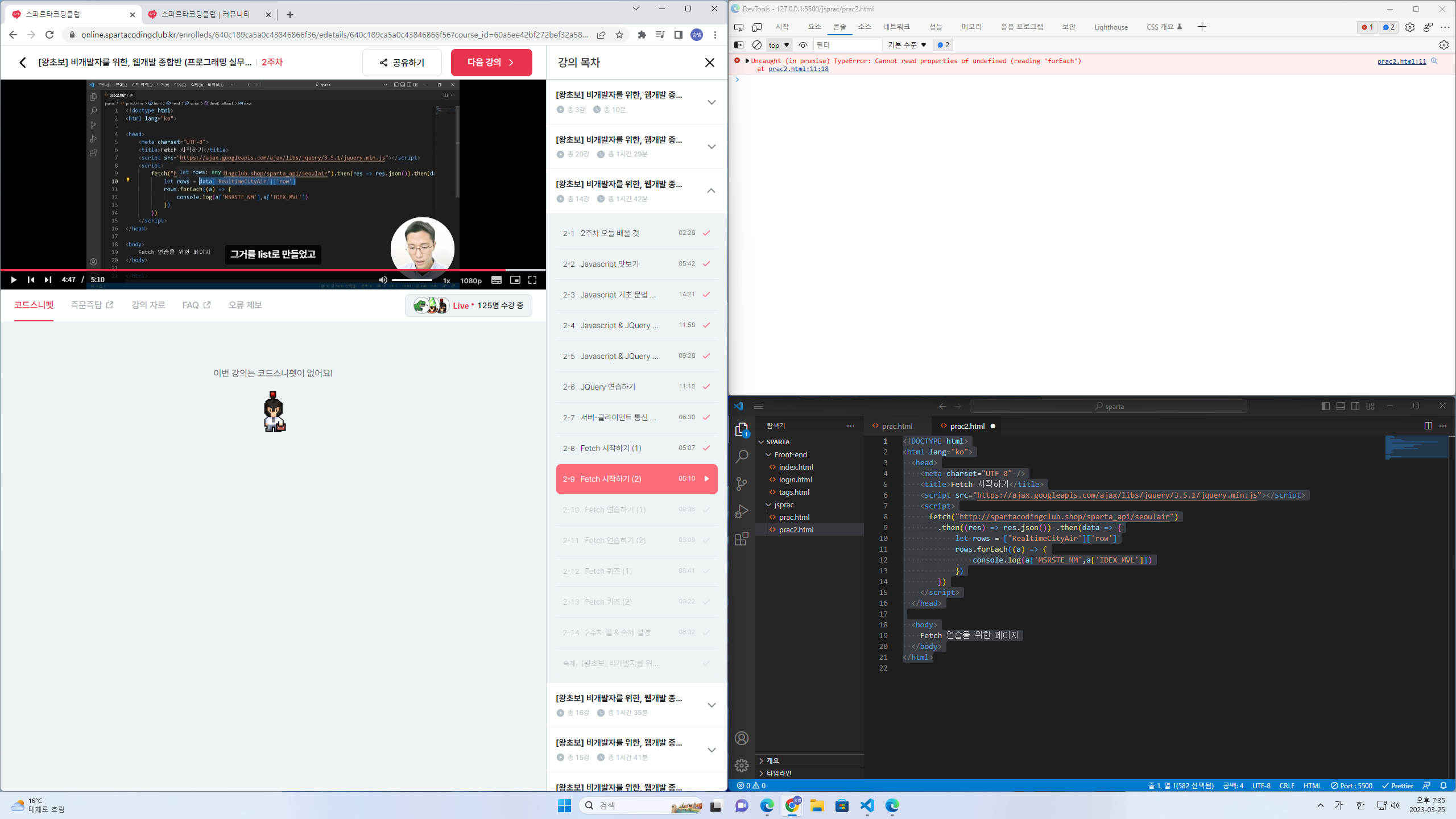The height and width of the screenshot is (819, 1456).
Task: Click the Port : 5500 status item
Action: coord(1351,785)
